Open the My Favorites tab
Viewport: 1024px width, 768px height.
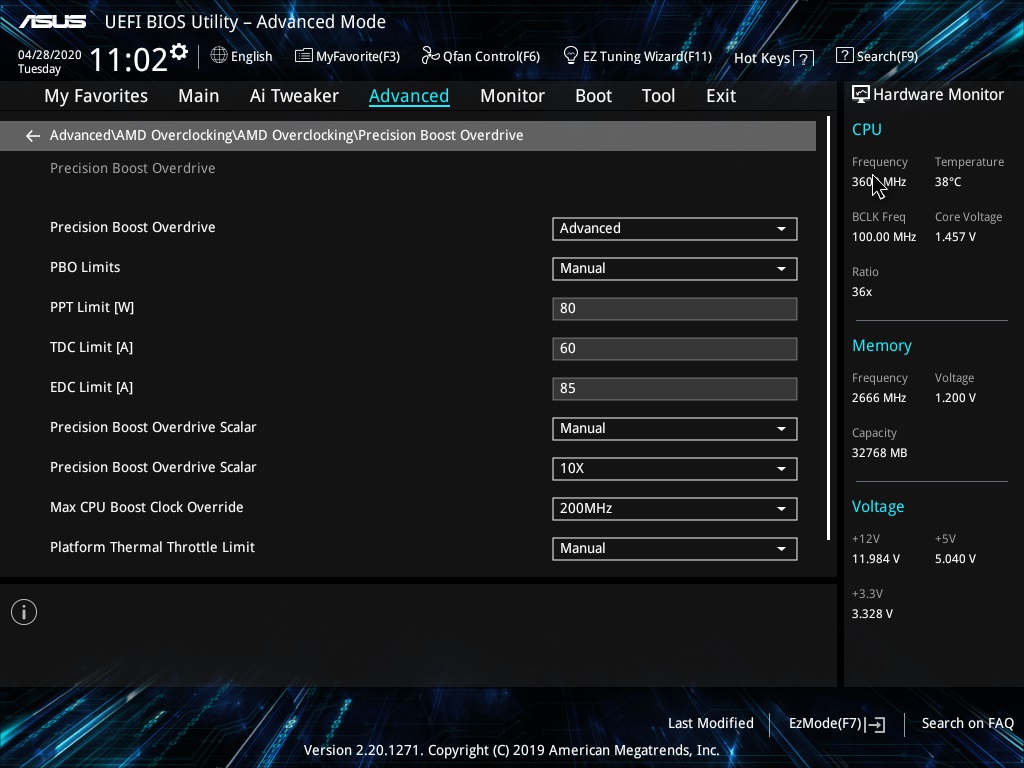pyautogui.click(x=96, y=96)
